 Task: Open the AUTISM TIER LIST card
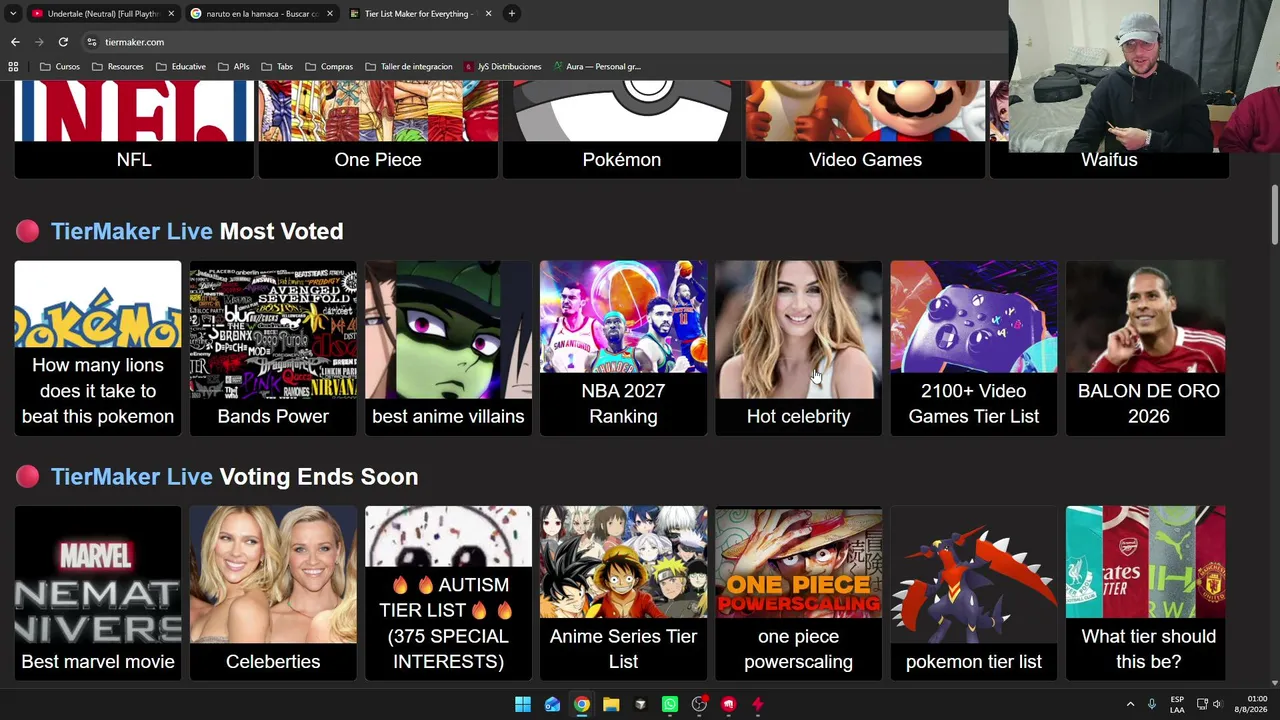448,593
